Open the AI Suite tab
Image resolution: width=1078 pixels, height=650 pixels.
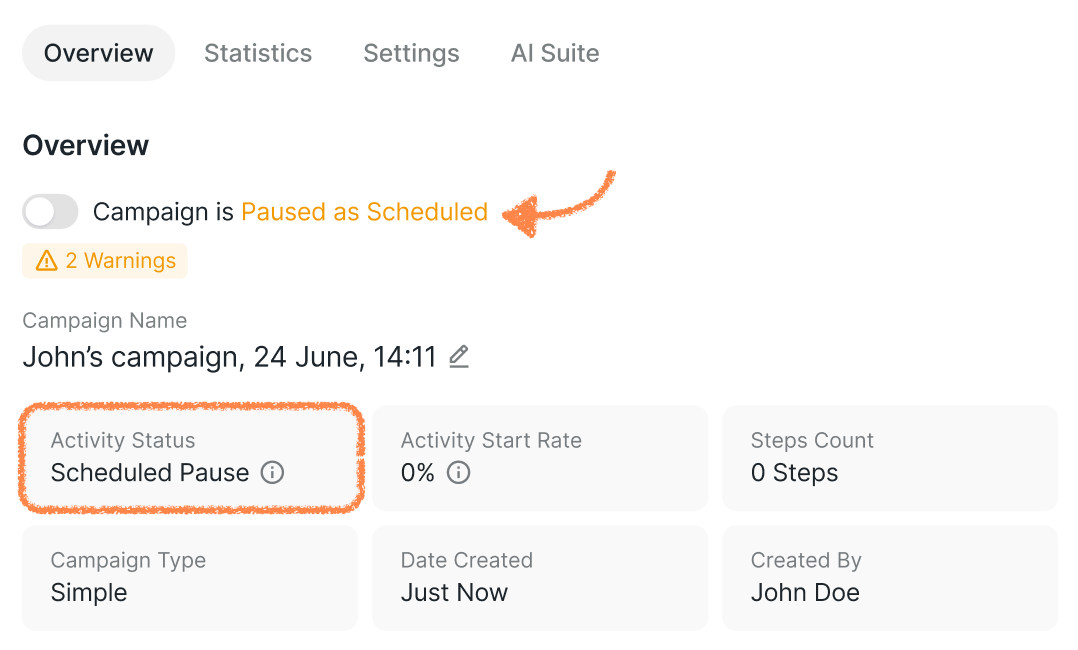(555, 53)
